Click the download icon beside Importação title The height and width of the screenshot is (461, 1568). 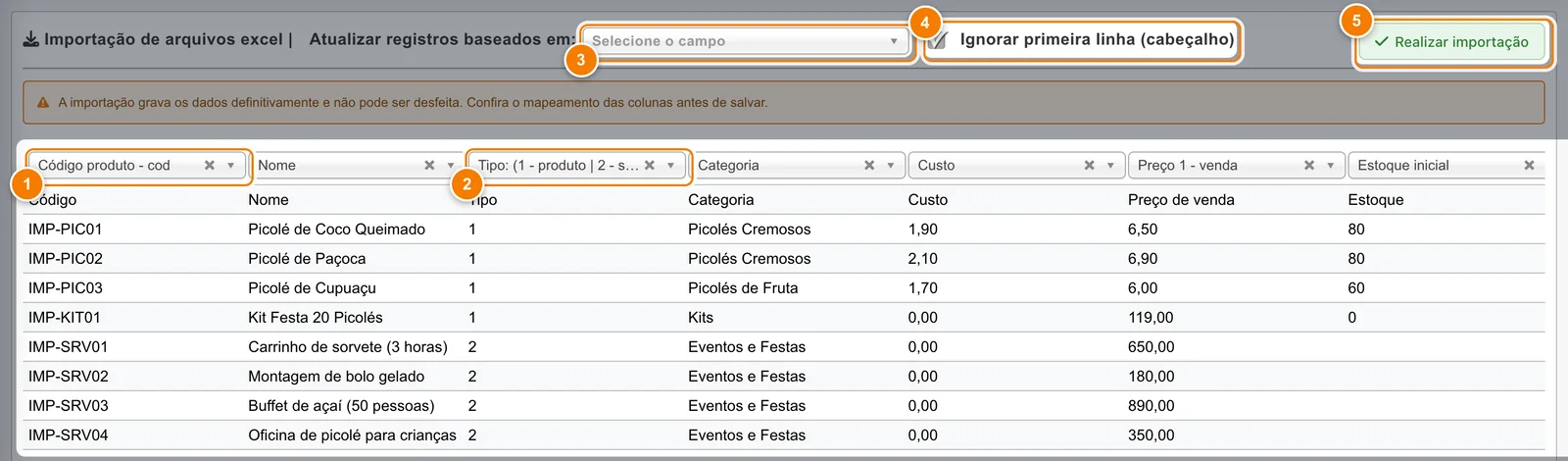tap(31, 39)
